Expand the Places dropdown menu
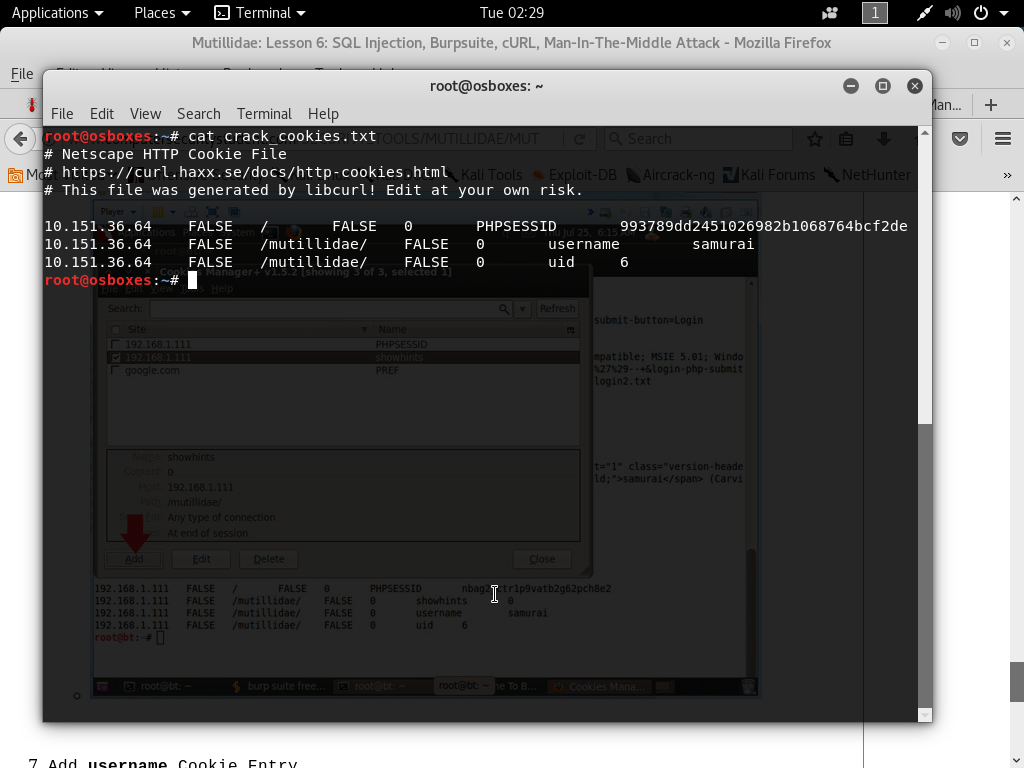Viewport: 1024px width, 768px height. point(162,13)
